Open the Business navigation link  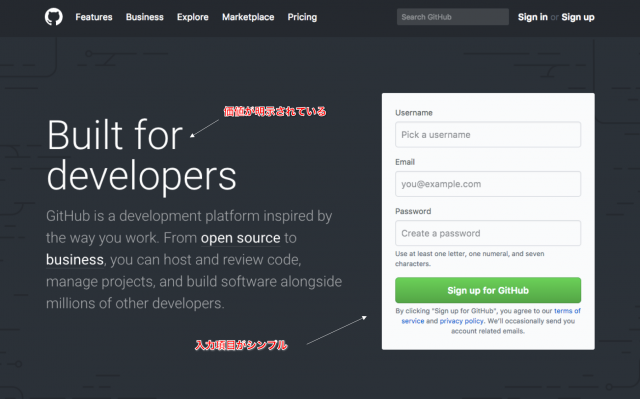[144, 17]
